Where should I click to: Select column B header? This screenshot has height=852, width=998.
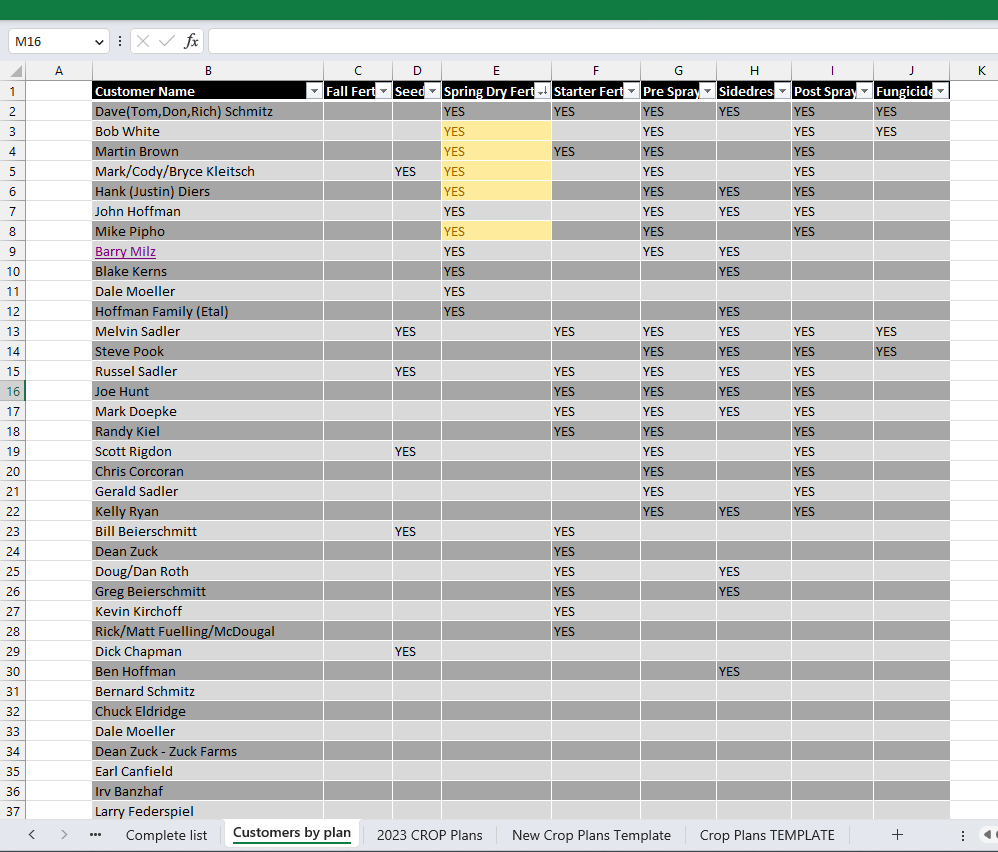click(208, 71)
